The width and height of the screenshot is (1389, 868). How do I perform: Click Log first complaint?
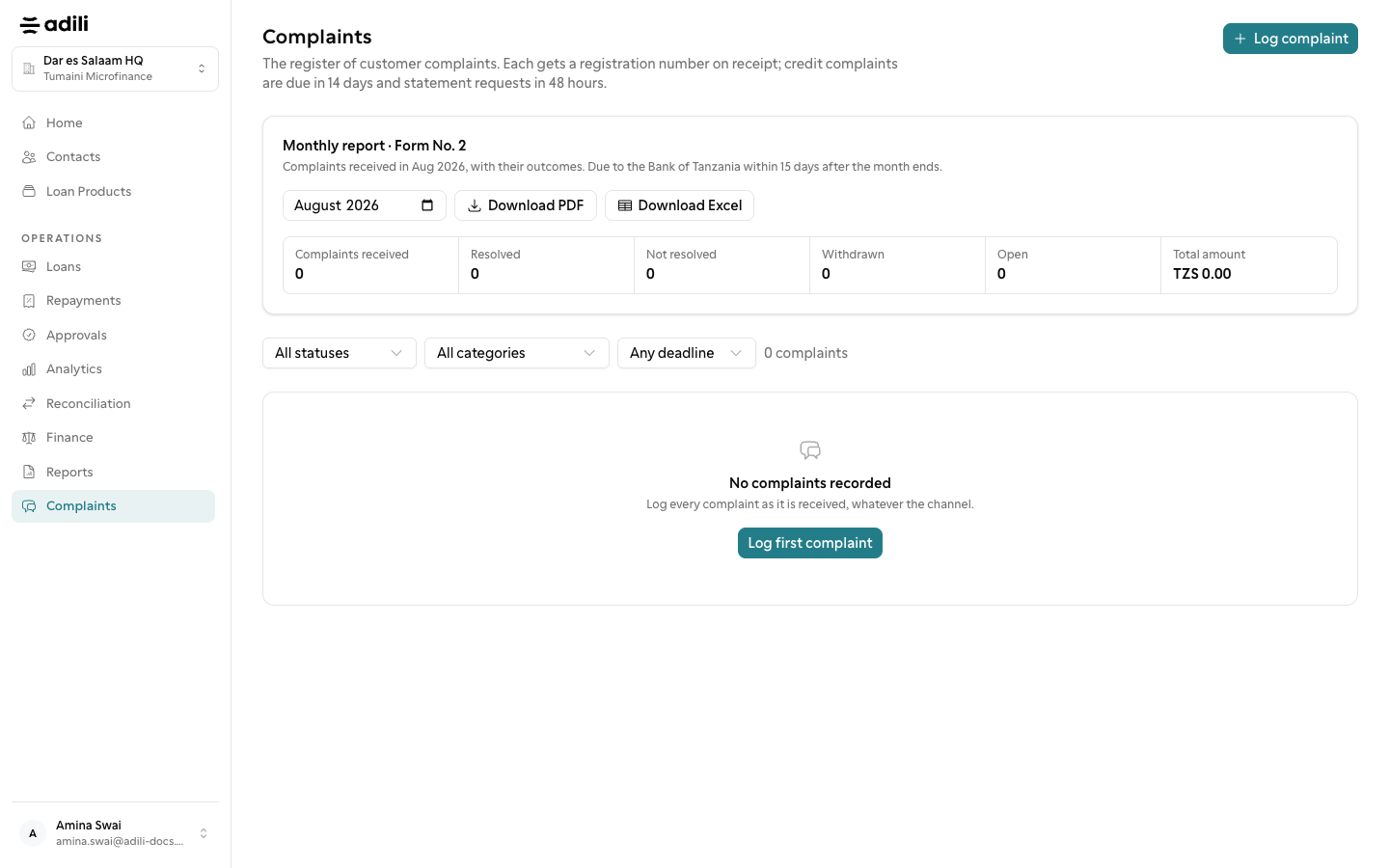point(810,543)
